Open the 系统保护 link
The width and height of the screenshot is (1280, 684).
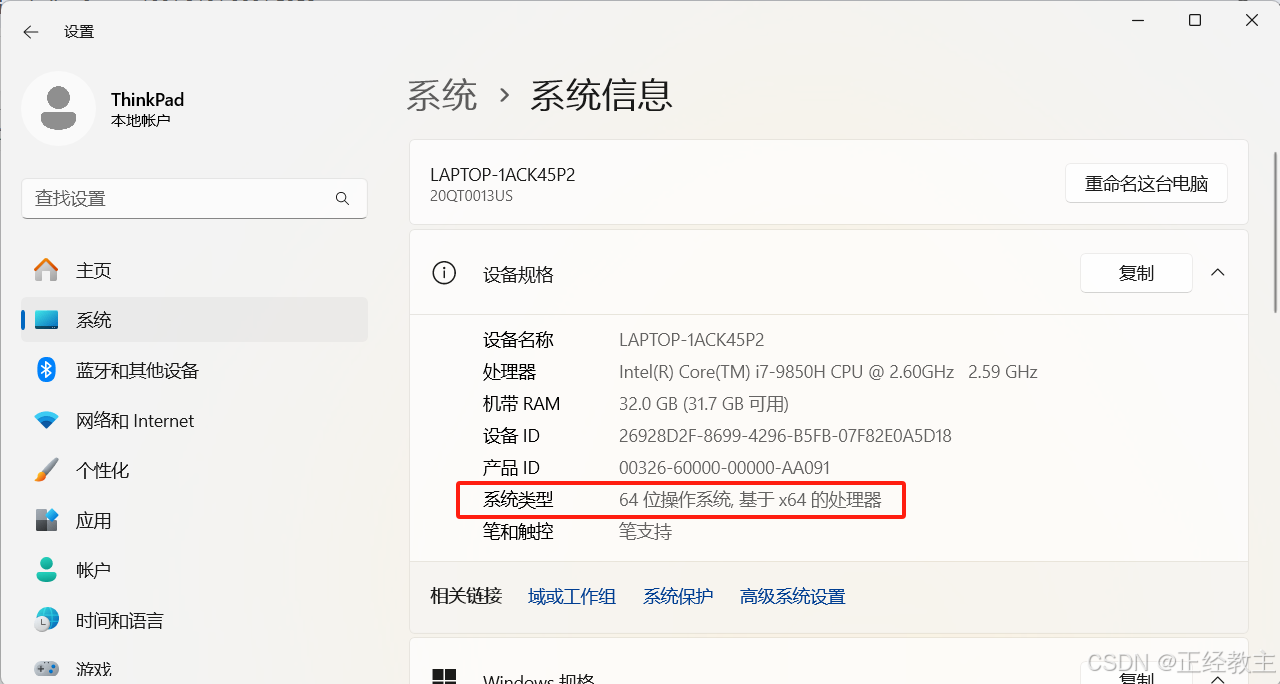(x=678, y=597)
